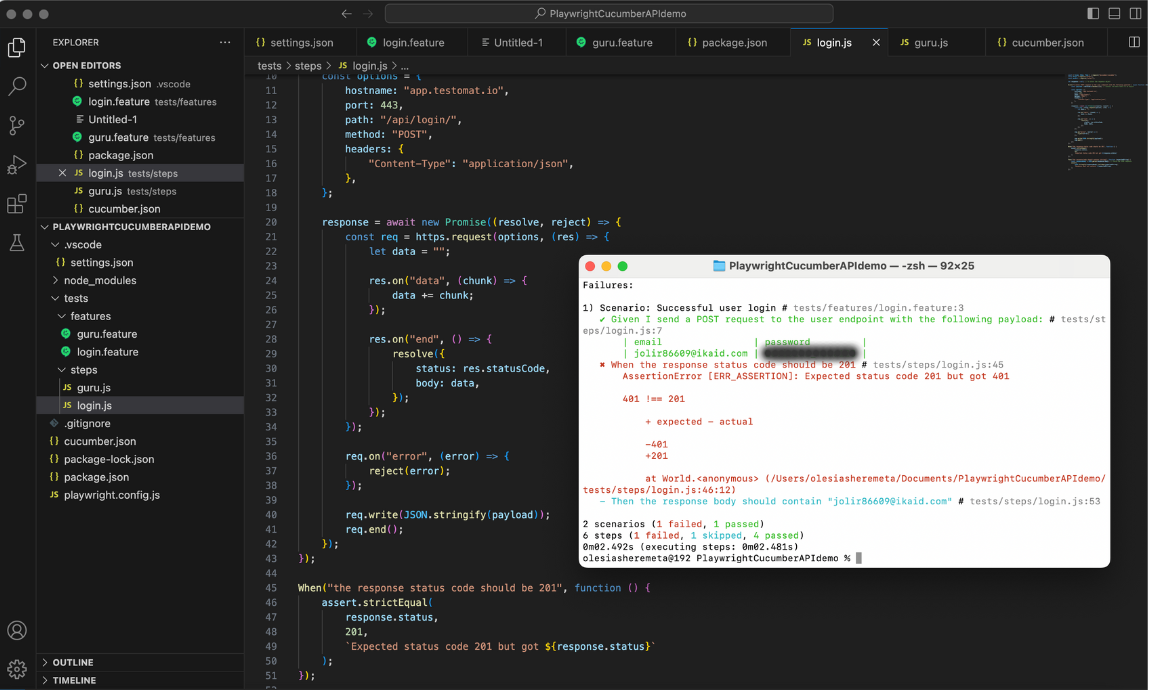Open the Explorer view in activity bar
Viewport: 1150px width, 690px height.
click(x=17, y=47)
